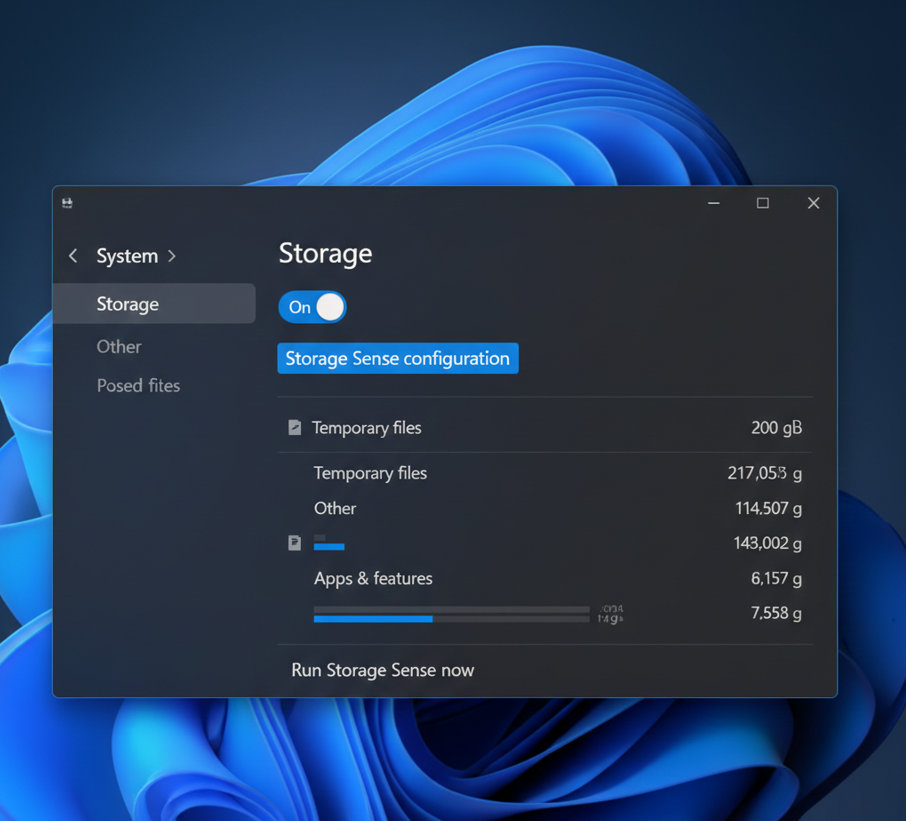
Task: Click the document icon beside the Temporary files heading
Action: [295, 428]
